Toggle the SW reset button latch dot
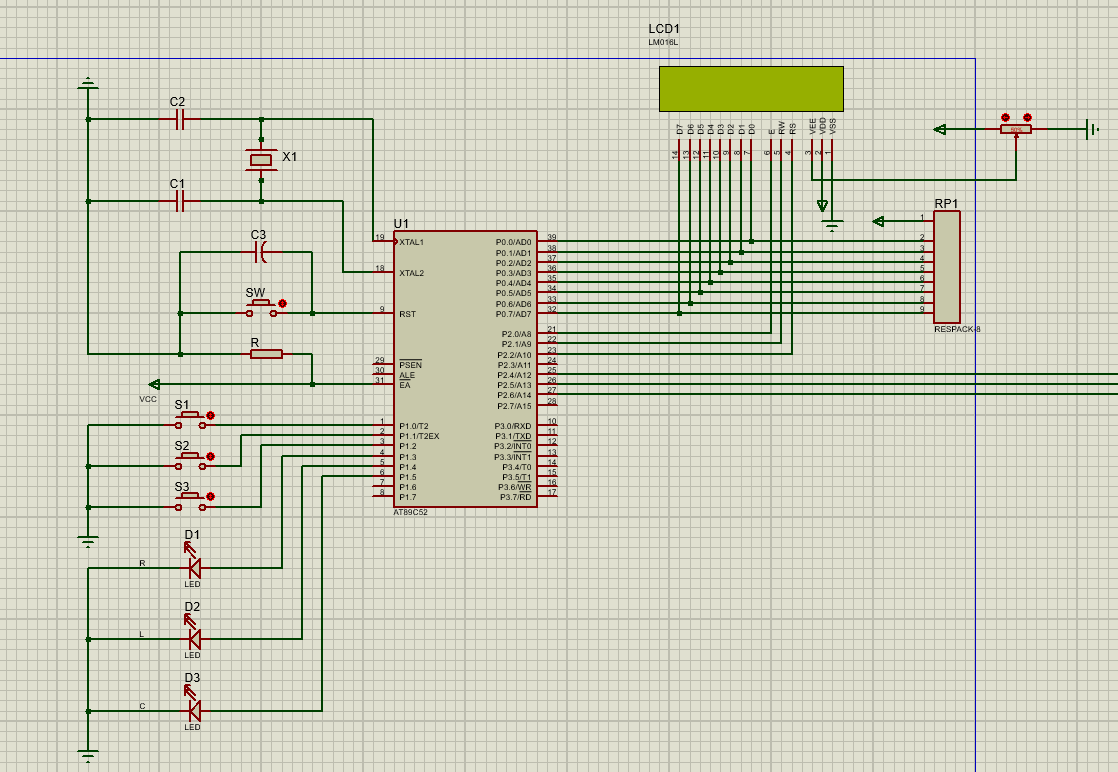Viewport: 1118px width, 772px height. tap(282, 303)
